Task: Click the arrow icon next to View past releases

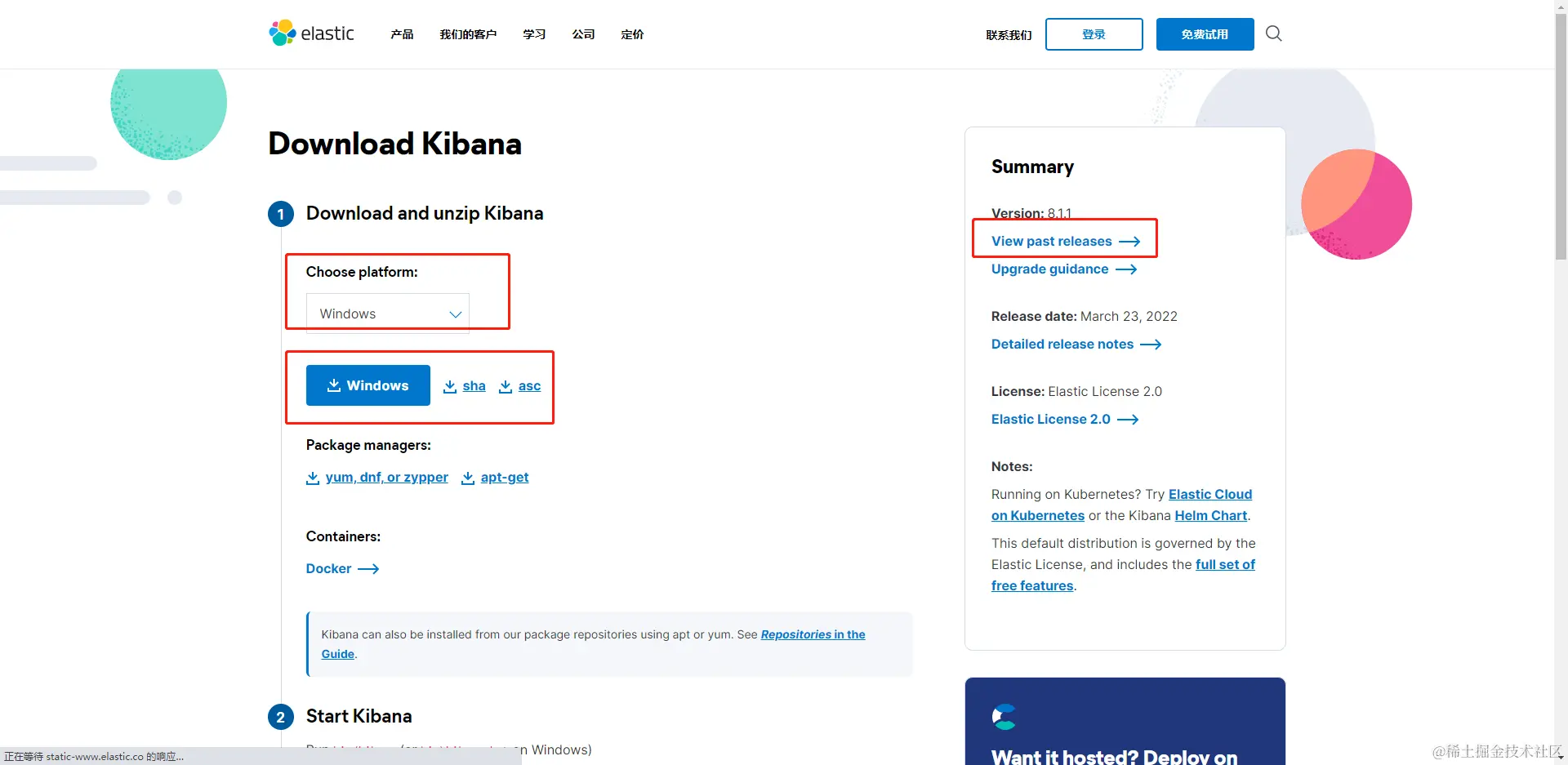Action: (1131, 241)
